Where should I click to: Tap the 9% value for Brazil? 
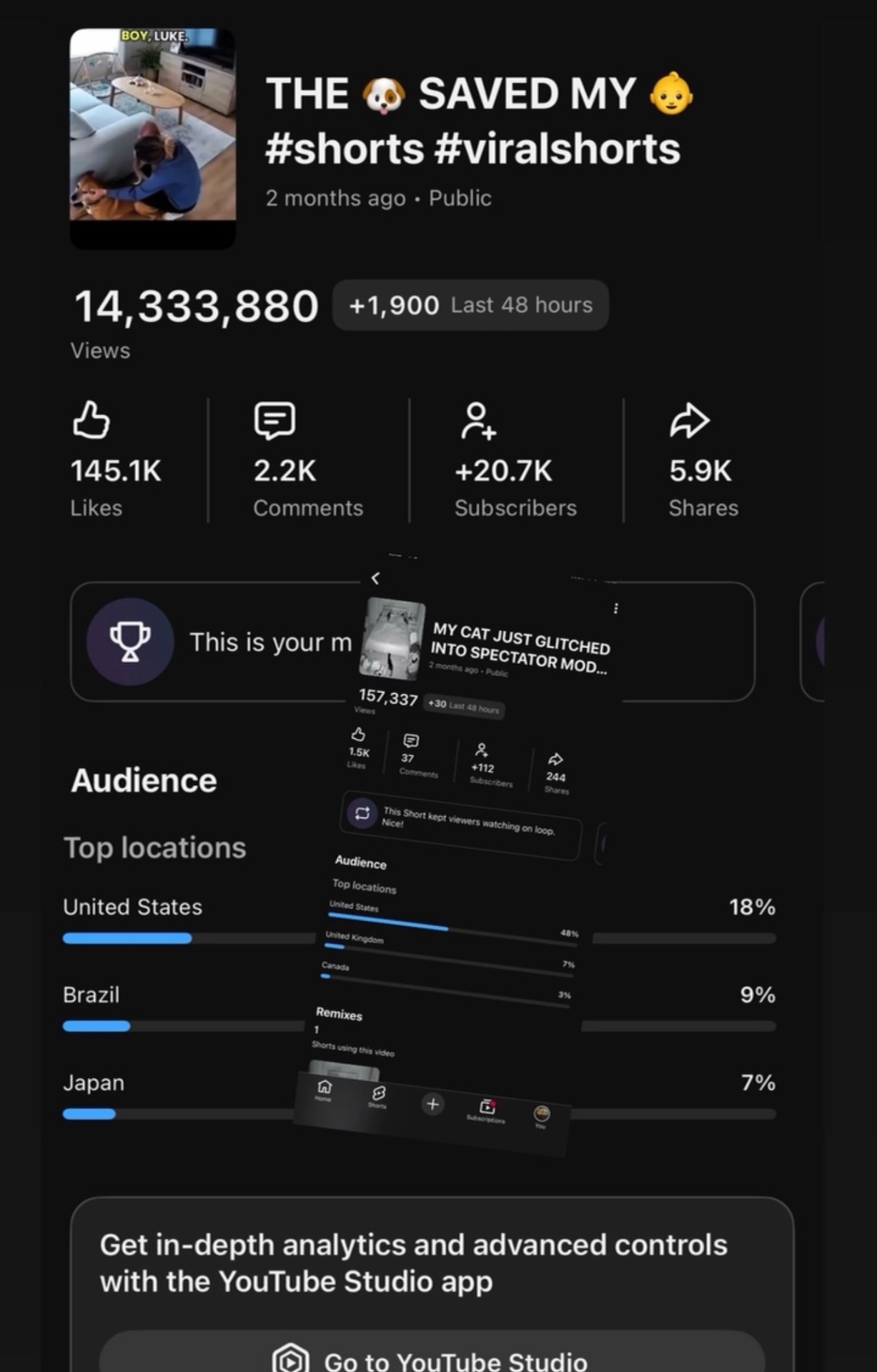(x=758, y=995)
